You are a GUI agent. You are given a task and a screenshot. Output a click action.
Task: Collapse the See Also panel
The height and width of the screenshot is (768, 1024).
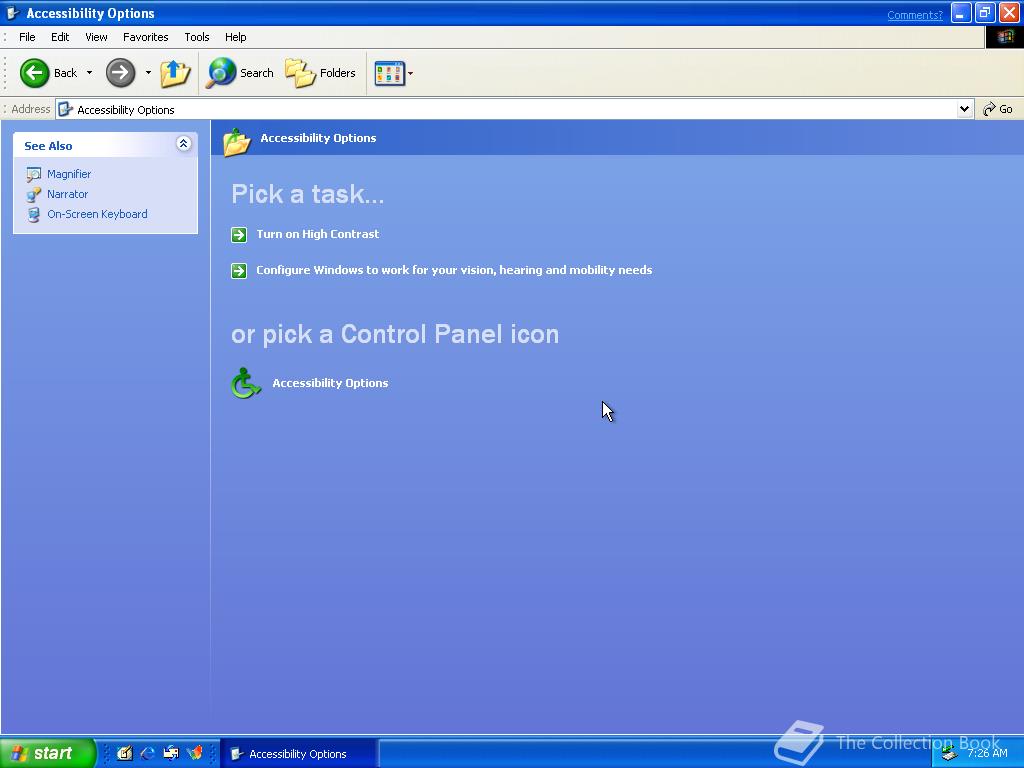click(184, 144)
